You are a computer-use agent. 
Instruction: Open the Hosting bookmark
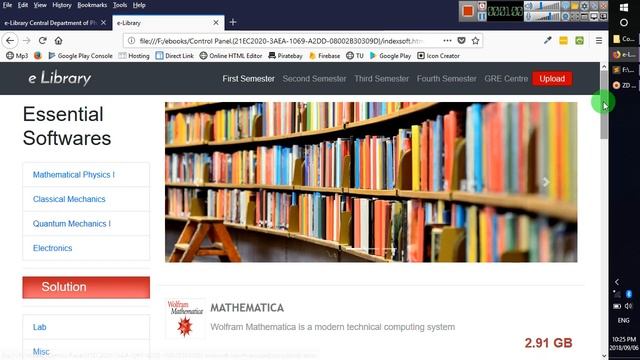click(134, 56)
